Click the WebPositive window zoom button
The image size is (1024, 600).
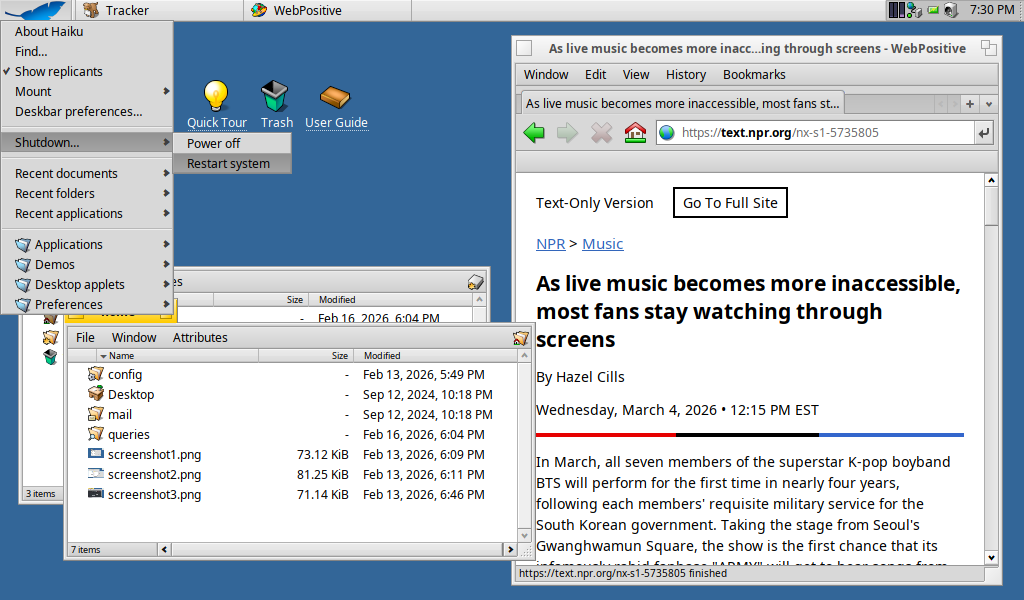coord(989,48)
